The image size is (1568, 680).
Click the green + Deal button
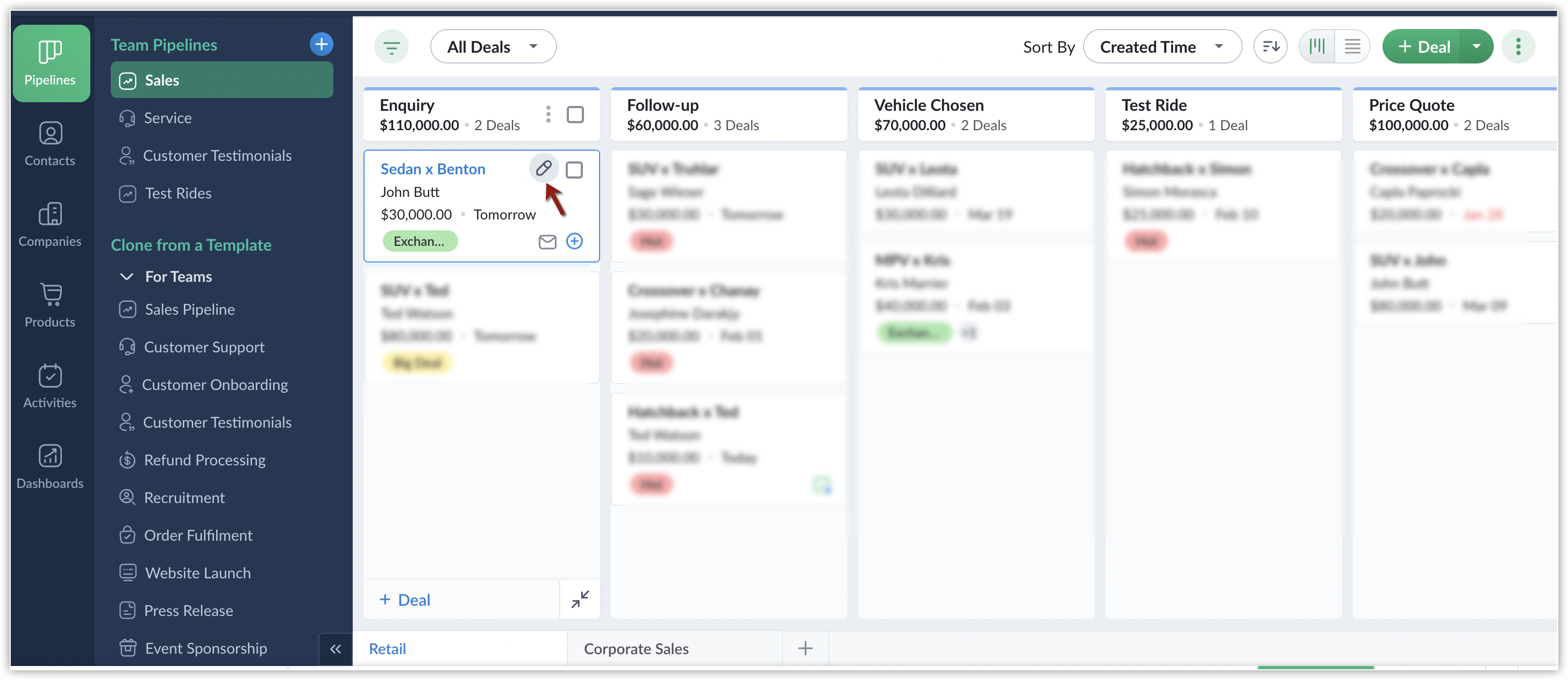coord(1422,47)
